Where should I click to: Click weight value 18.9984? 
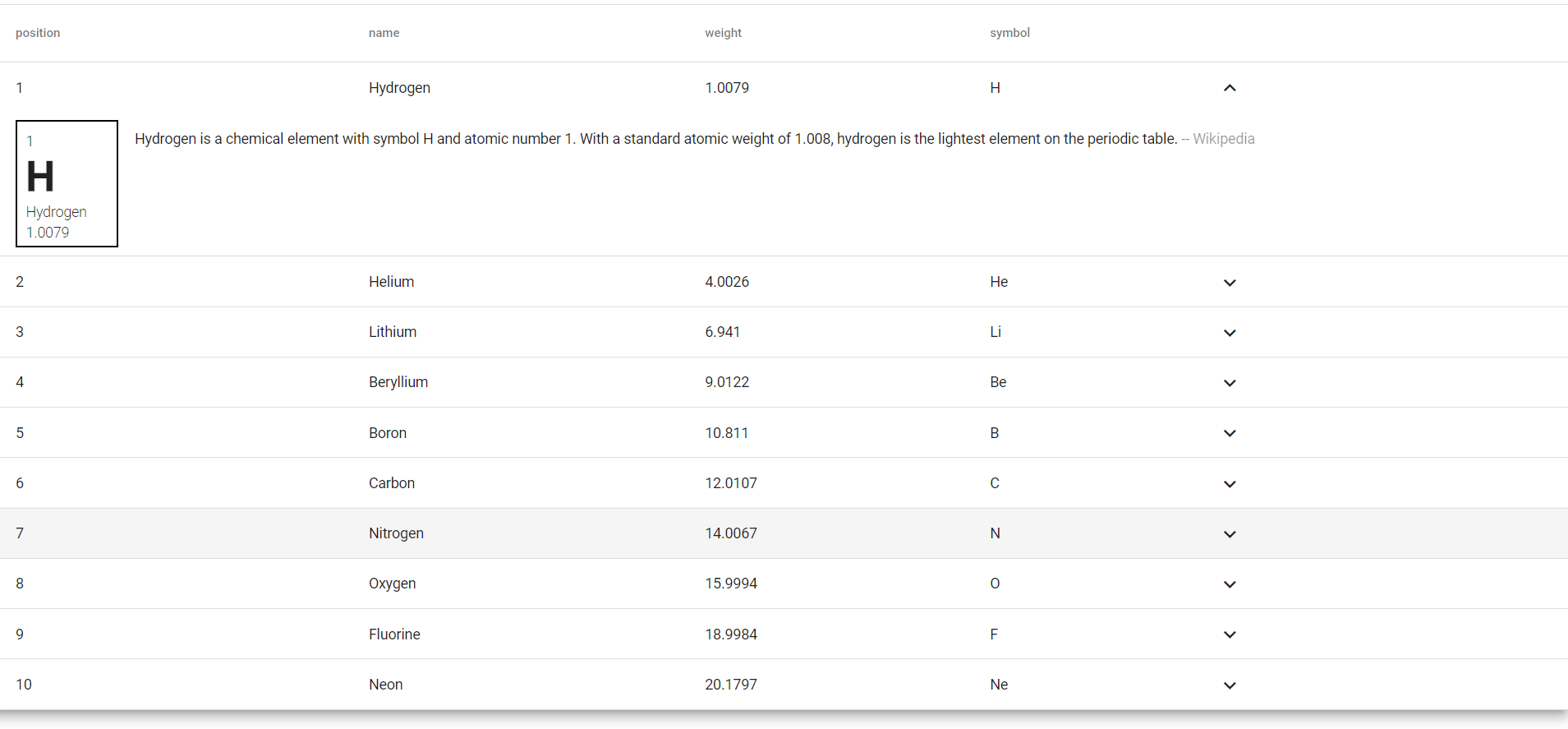(x=731, y=634)
